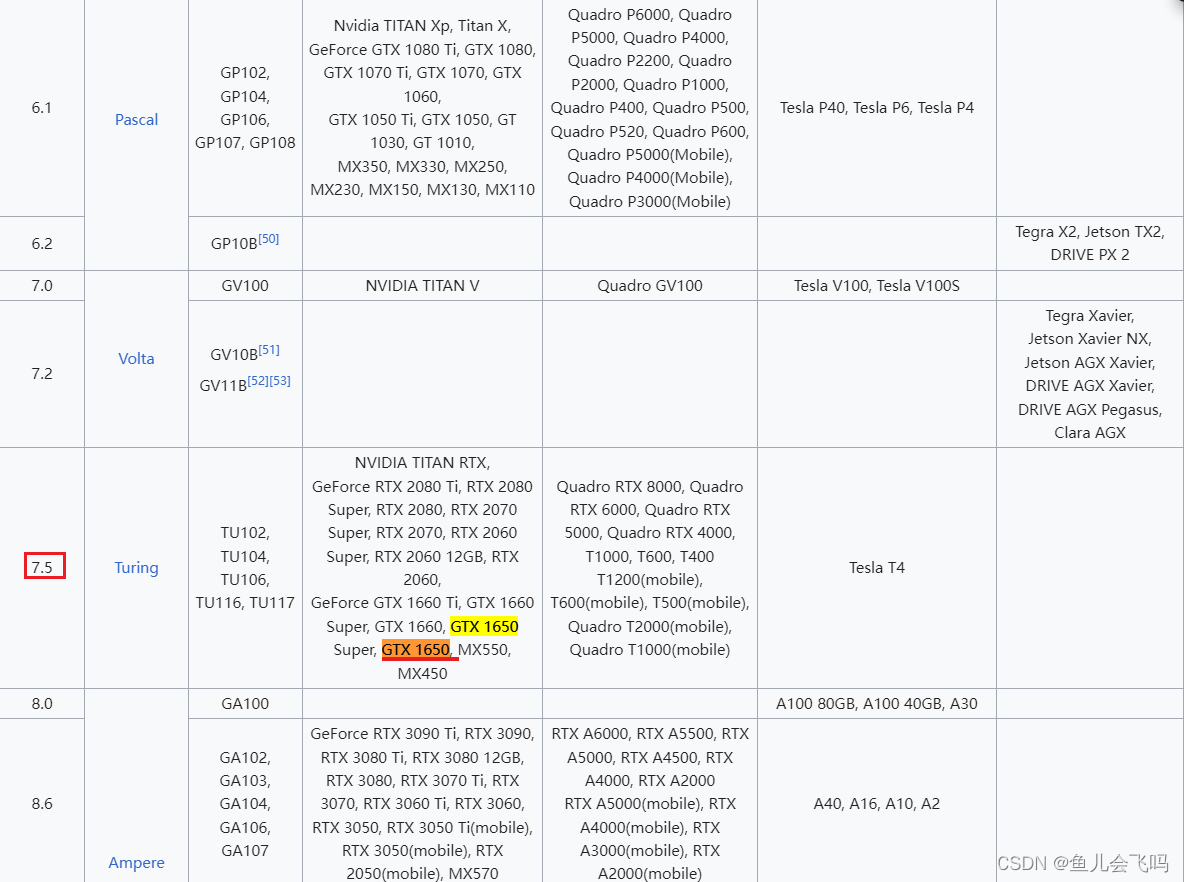Open the Ampere architecture link
Screen dimensions: 1184x882
point(136,862)
